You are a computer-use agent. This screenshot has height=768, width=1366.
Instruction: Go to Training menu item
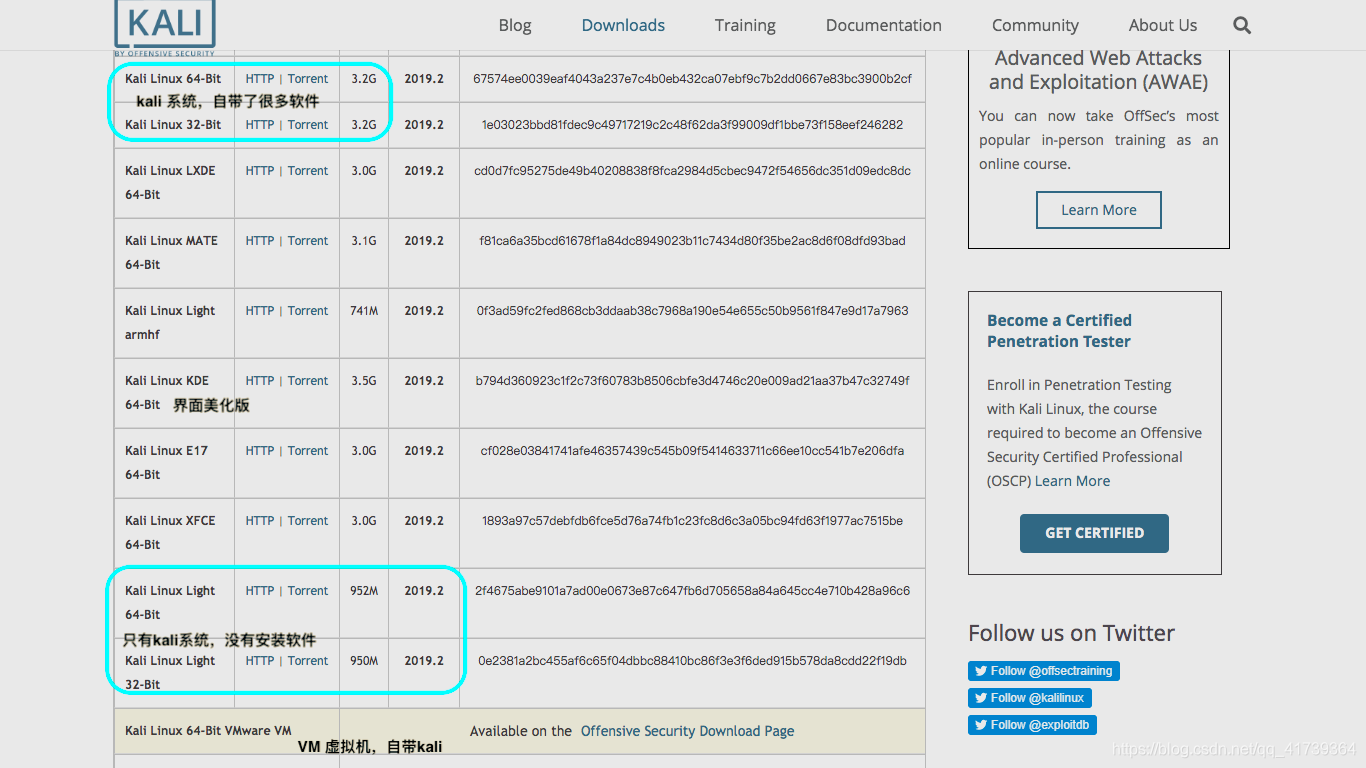(745, 25)
